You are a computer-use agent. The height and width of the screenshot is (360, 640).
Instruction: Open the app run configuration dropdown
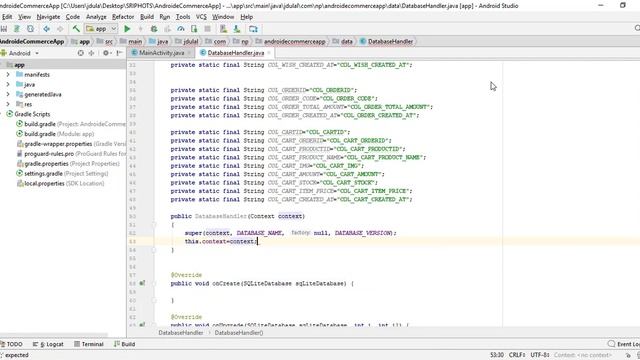[101, 29]
